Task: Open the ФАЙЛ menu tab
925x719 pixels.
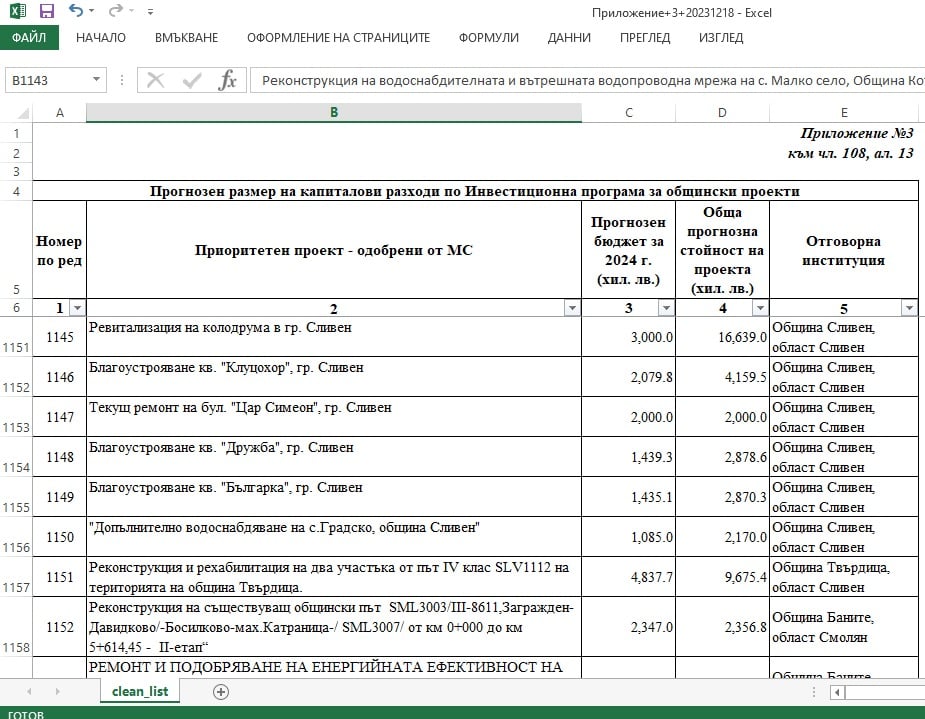Action: coord(29,38)
